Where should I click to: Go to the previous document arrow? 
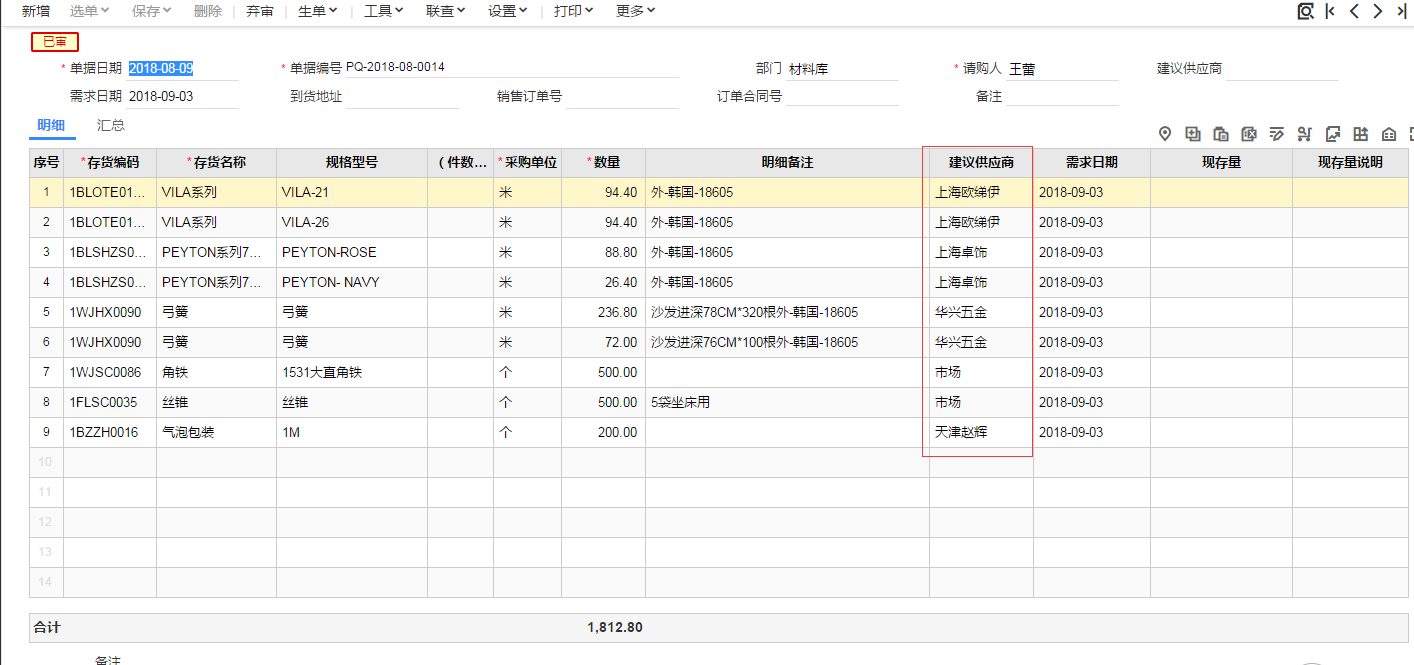click(1354, 11)
